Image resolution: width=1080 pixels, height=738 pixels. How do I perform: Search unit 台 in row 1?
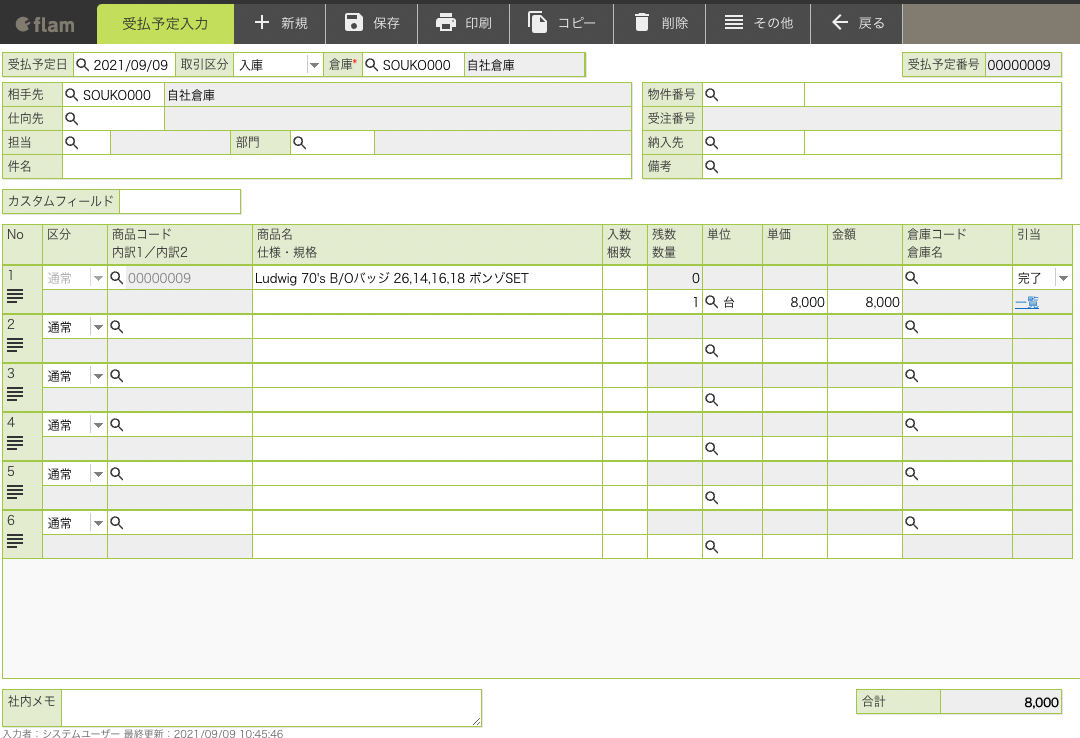coord(712,302)
